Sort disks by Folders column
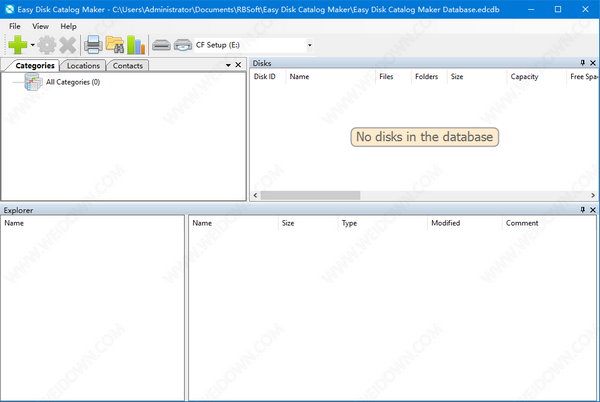The height and width of the screenshot is (402, 600). point(429,76)
